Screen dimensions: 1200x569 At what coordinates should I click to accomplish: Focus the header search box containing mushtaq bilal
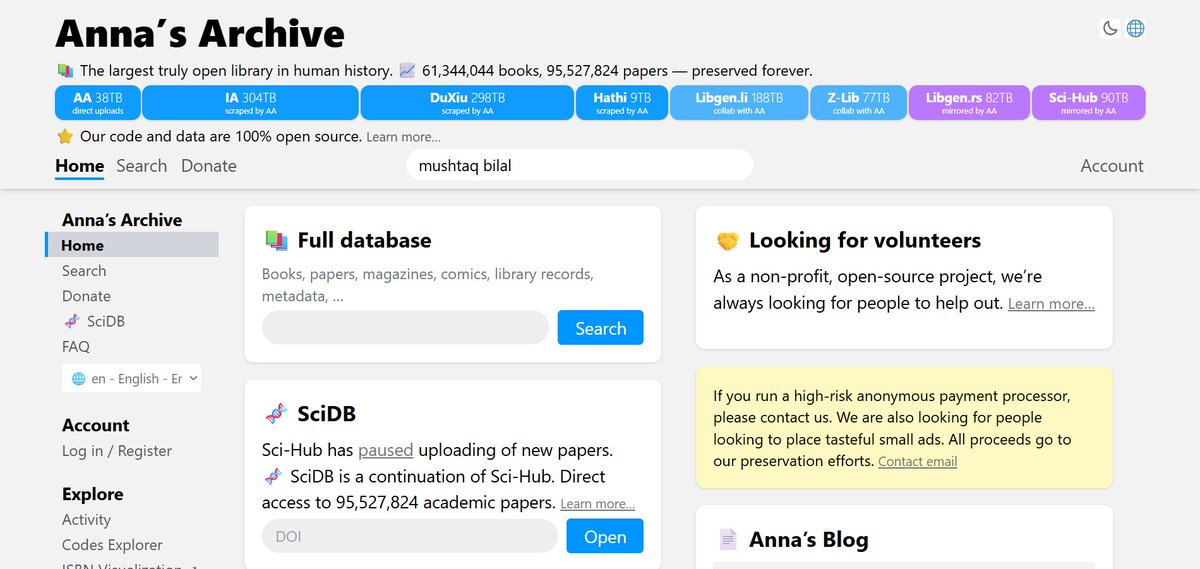[579, 165]
